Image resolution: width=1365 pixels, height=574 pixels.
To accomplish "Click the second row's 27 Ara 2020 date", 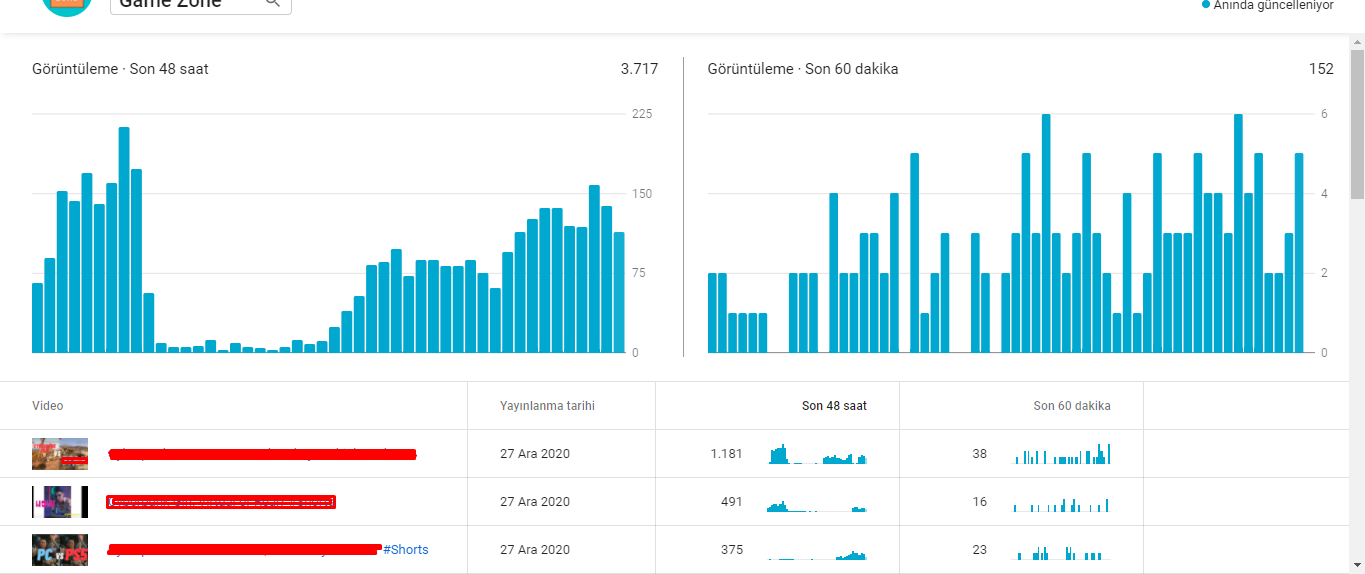I will pyautogui.click(x=535, y=502).
